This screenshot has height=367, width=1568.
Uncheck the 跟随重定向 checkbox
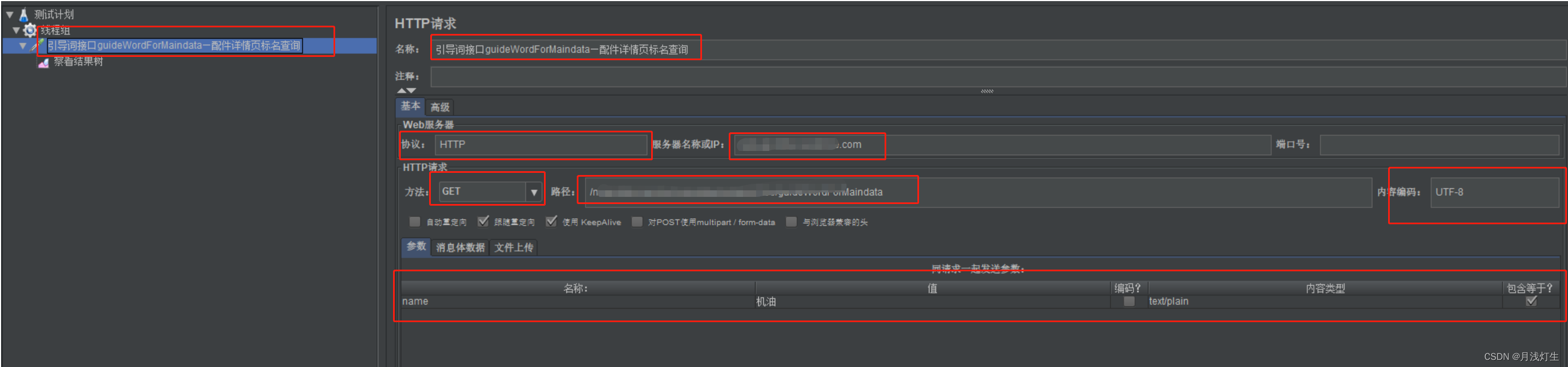point(483,222)
